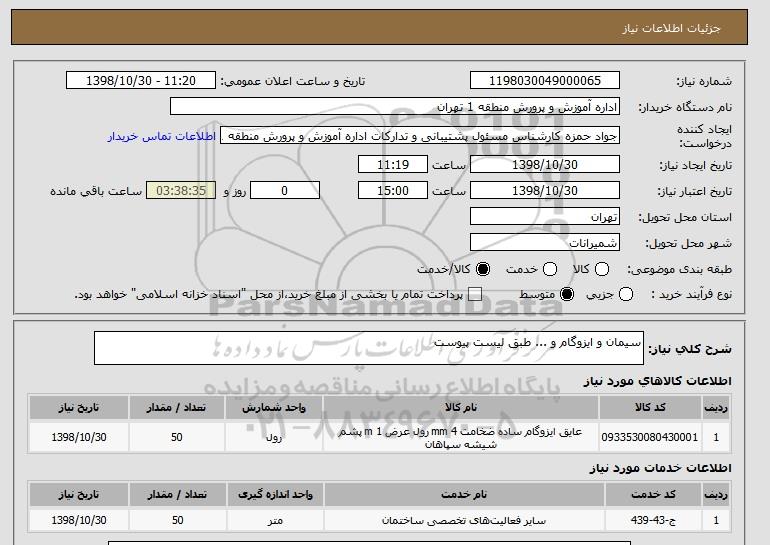
Task: Select the خدمت radio button
Action: pos(550,269)
